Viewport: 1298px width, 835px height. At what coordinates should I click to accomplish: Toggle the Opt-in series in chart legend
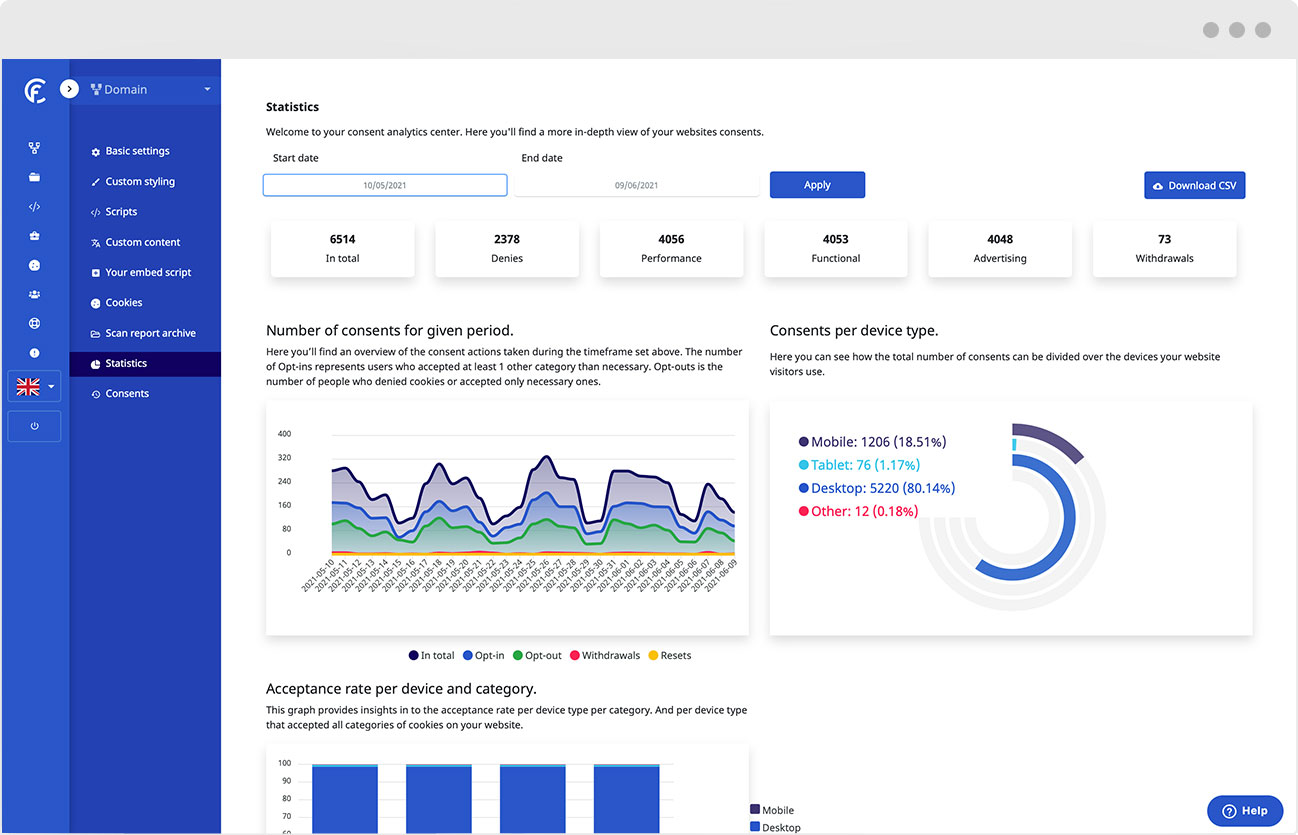click(483, 656)
